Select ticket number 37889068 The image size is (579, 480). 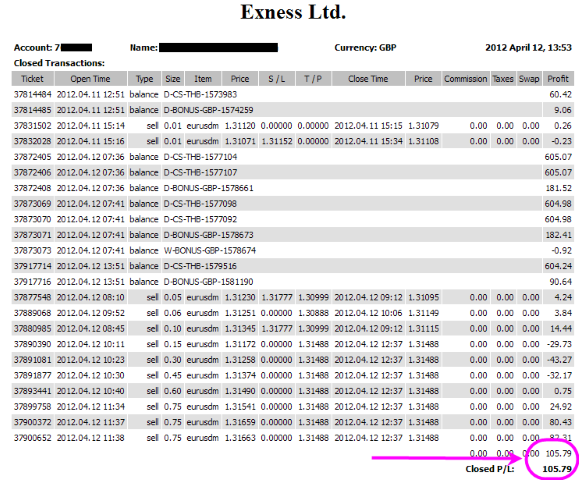click(32, 313)
